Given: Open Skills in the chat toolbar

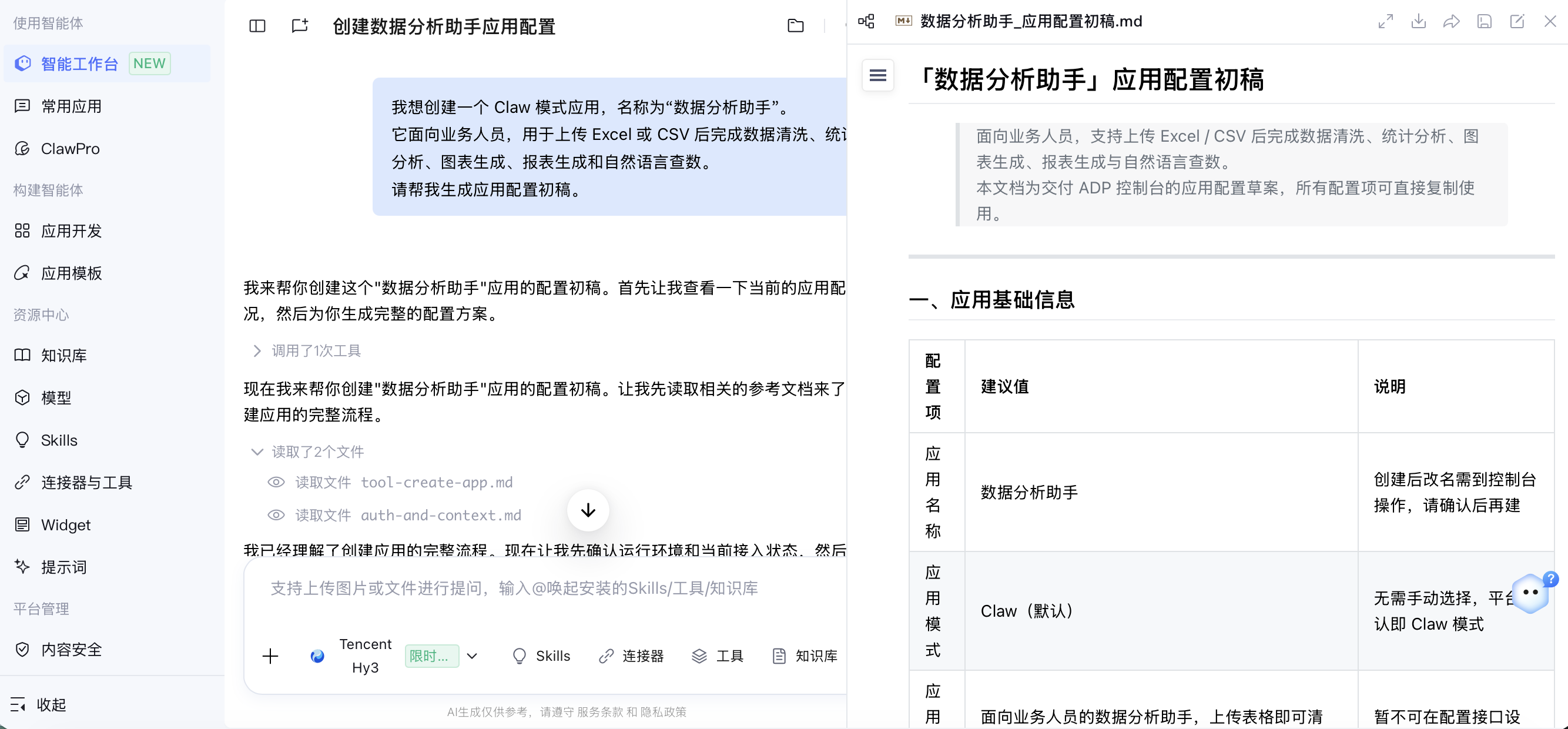Looking at the screenshot, I should pyautogui.click(x=541, y=656).
